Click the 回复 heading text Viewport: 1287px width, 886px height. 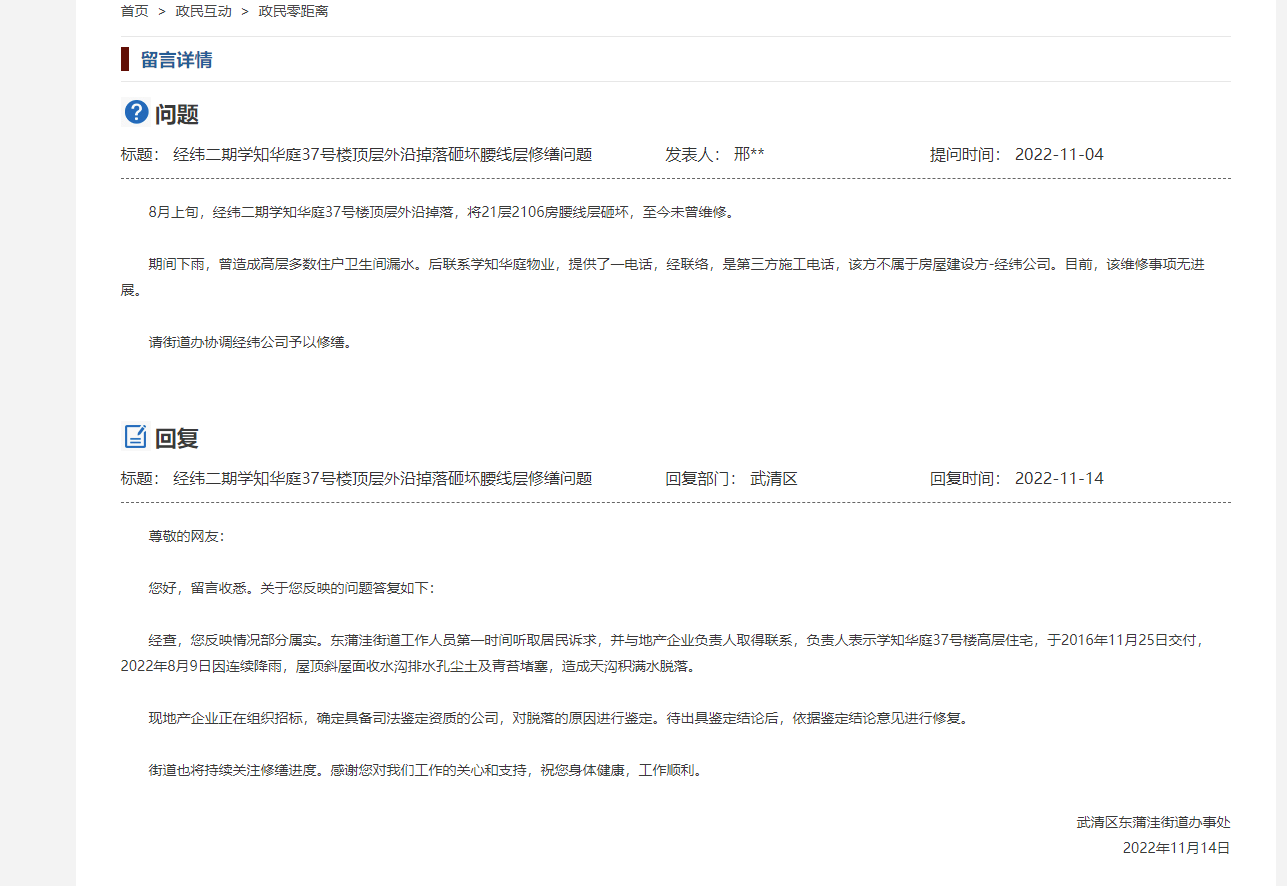tap(177, 438)
